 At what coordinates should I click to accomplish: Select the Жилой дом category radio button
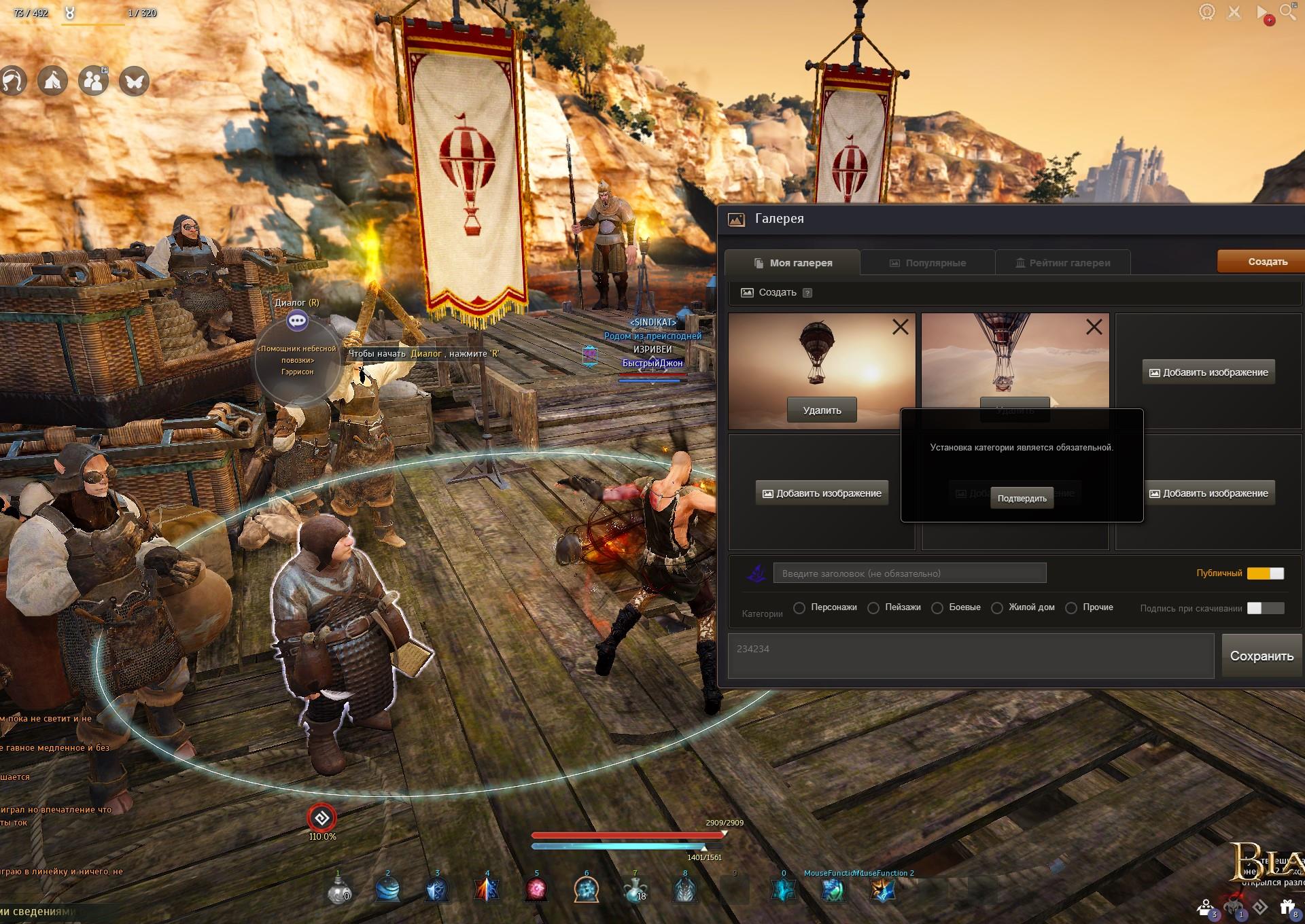point(997,608)
